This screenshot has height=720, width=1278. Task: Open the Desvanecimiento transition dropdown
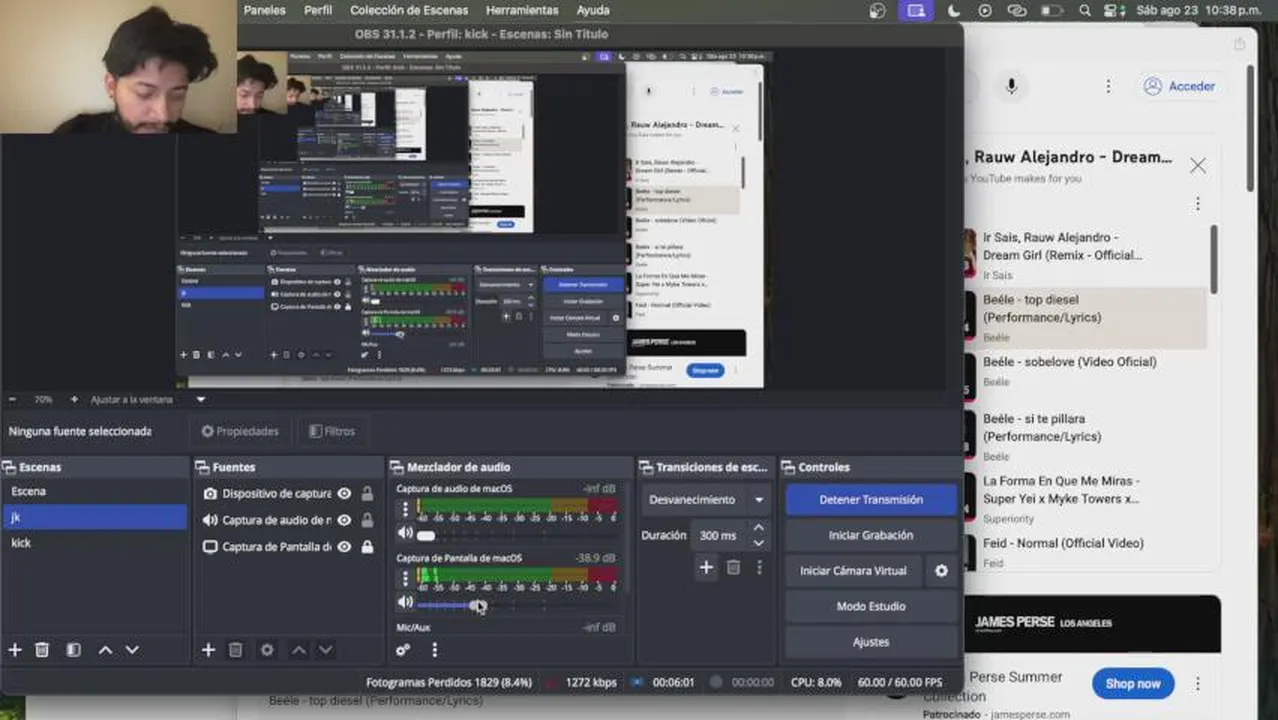706,499
